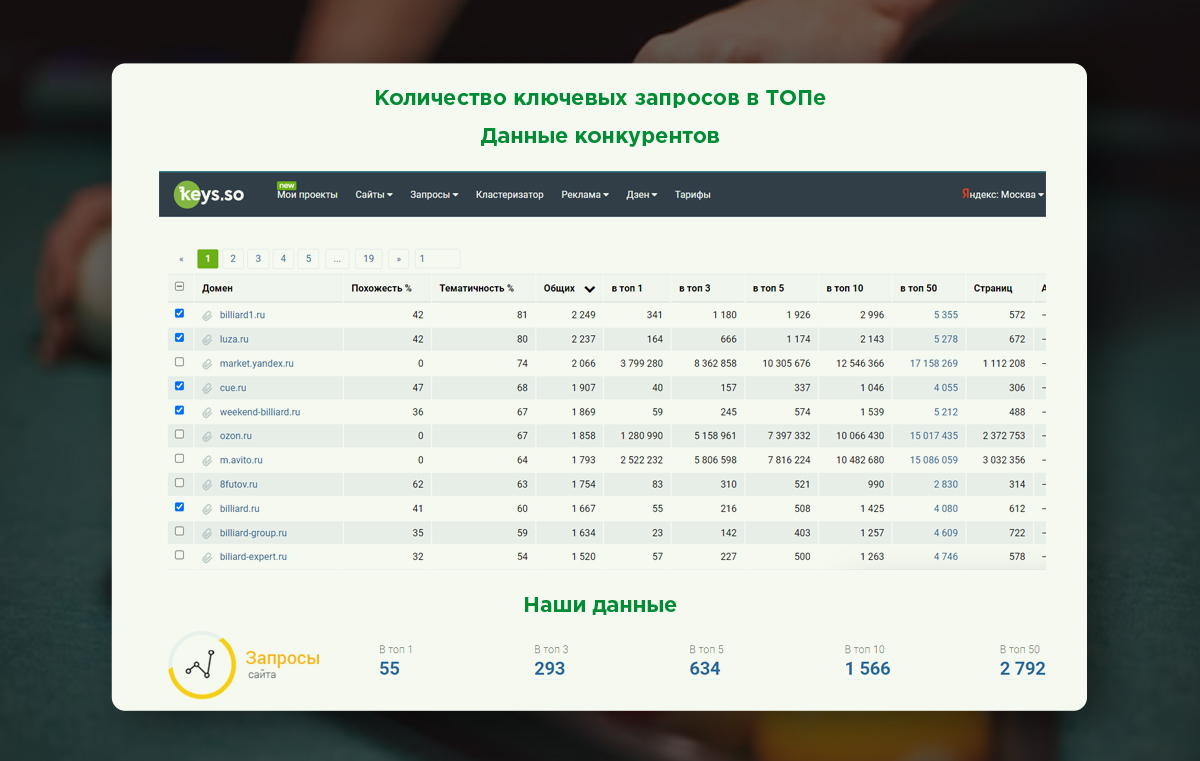Toggle the select-all checkbox in table header

[180, 287]
